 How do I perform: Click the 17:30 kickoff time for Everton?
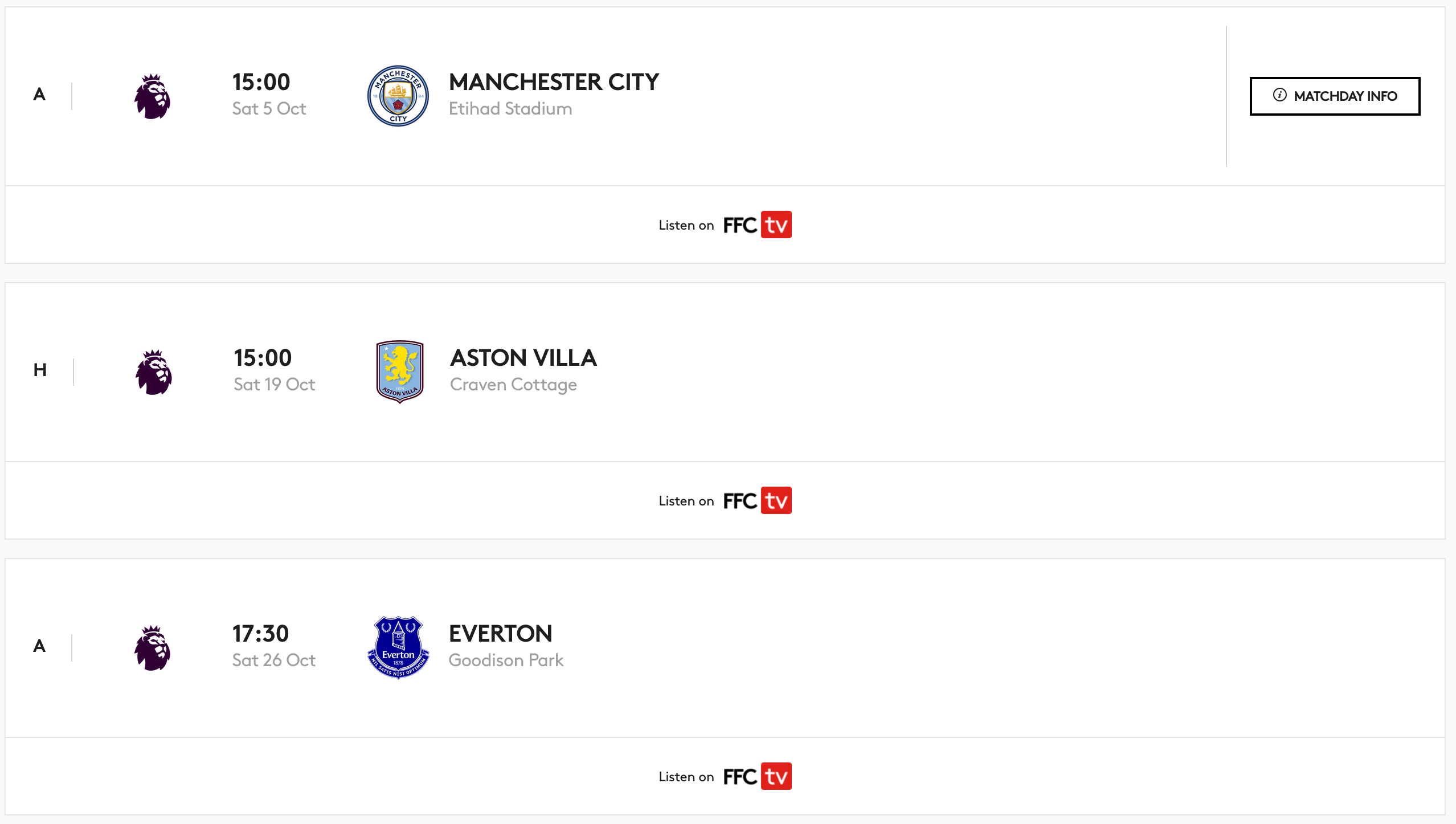tap(261, 634)
